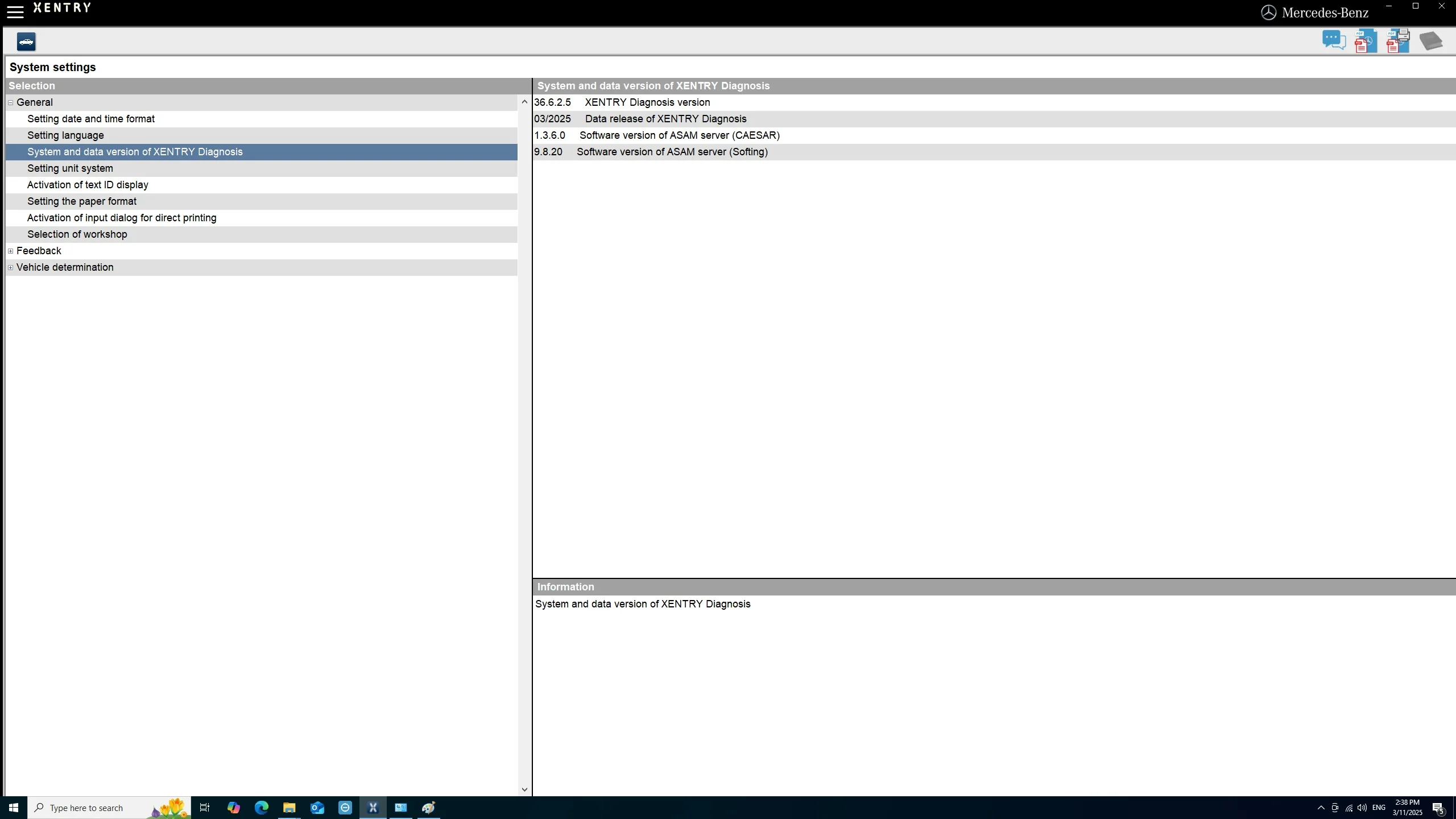This screenshot has height=819, width=1456.
Task: Click the Mercedes-Benz star logo
Action: [1268, 13]
